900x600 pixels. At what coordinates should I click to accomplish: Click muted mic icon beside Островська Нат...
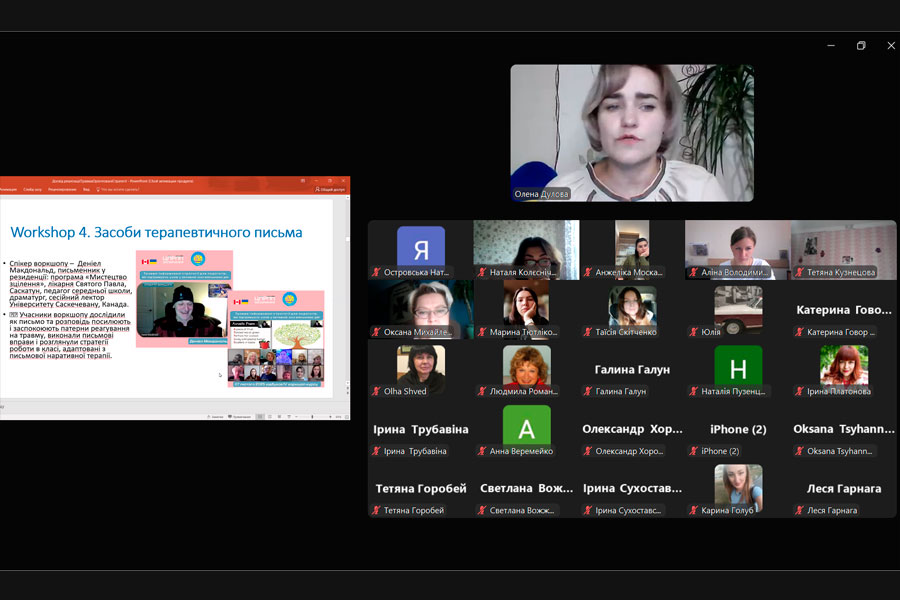(x=377, y=272)
